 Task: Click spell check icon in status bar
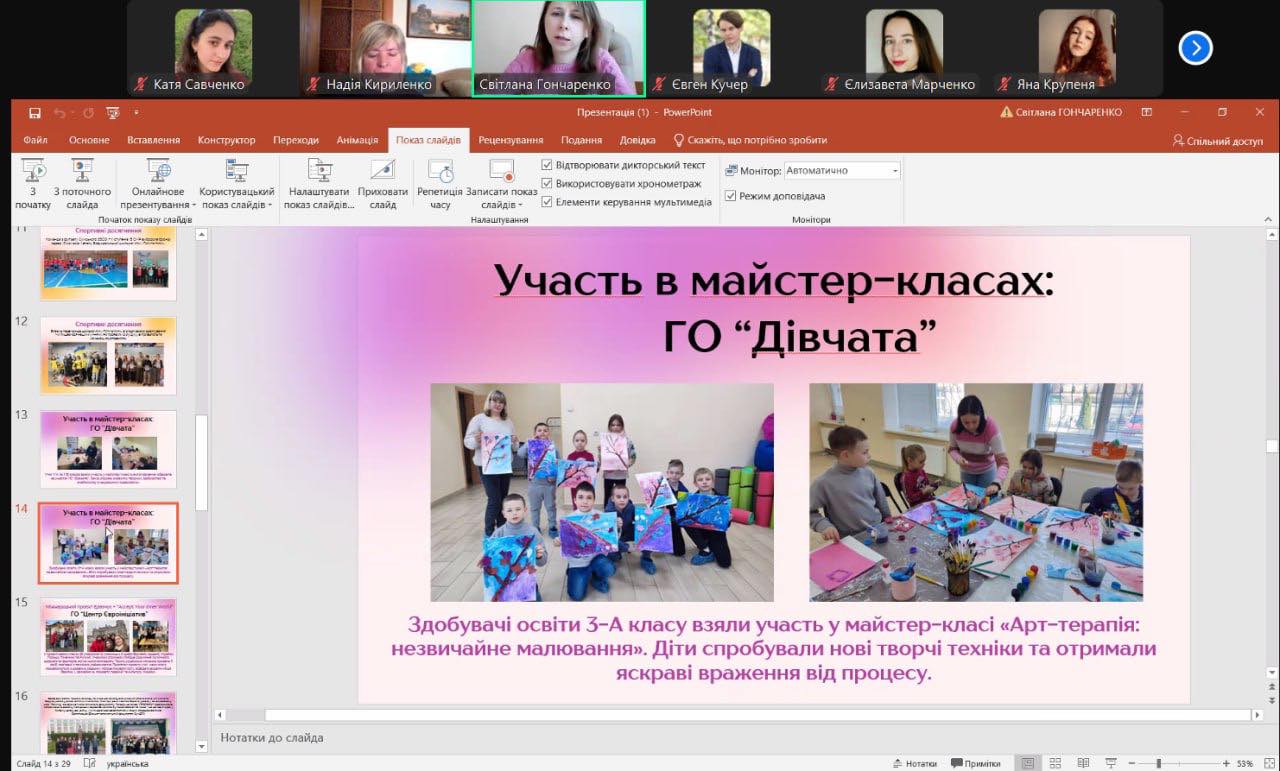click(x=89, y=763)
